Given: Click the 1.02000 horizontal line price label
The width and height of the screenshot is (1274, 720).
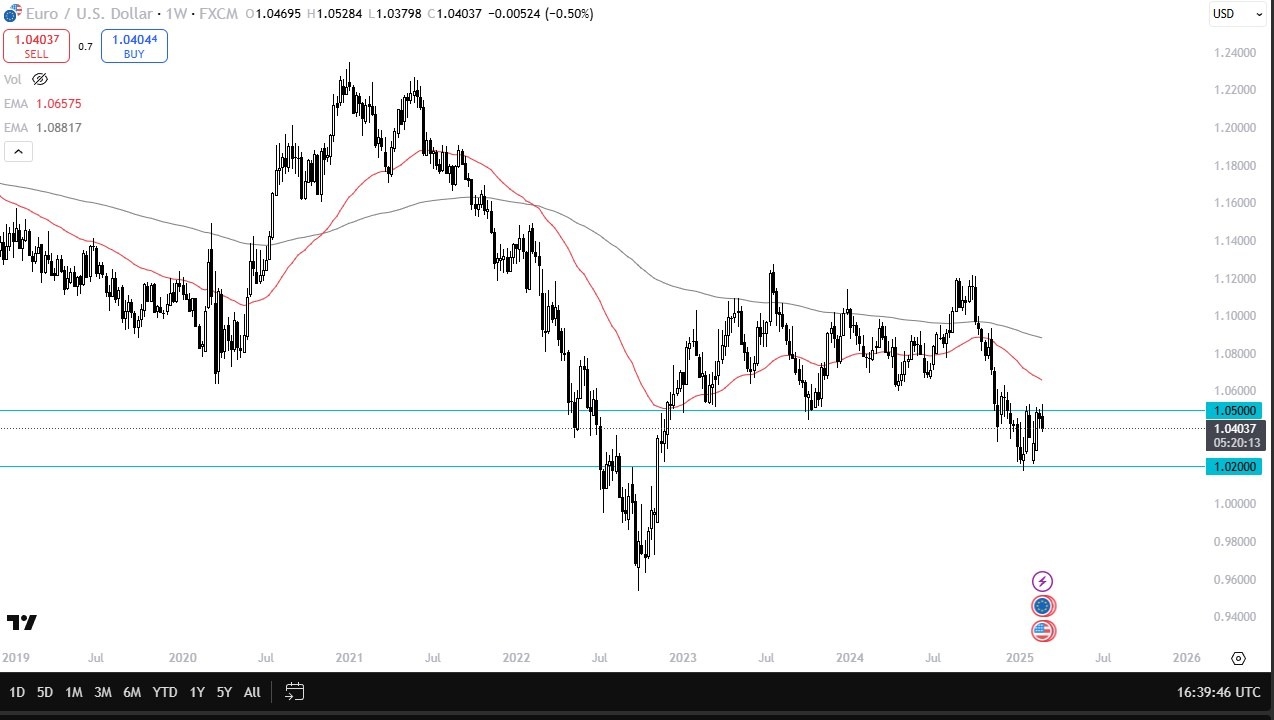Looking at the screenshot, I should [x=1233, y=467].
